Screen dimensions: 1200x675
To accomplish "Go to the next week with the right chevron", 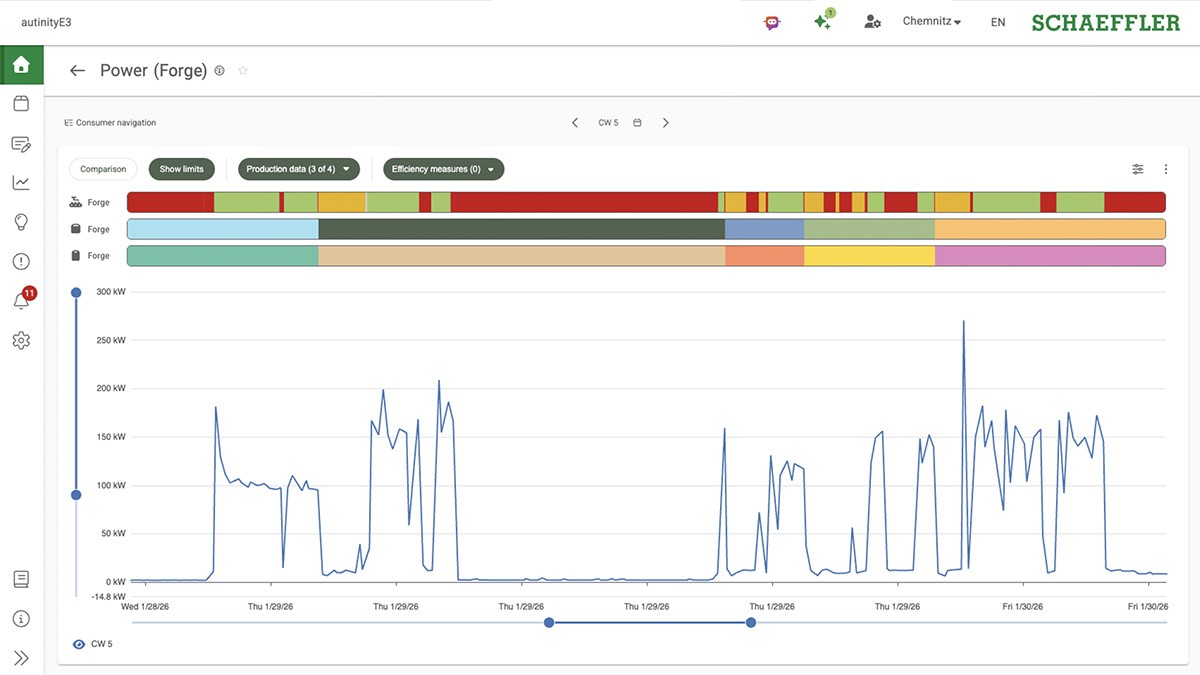I will [666, 122].
